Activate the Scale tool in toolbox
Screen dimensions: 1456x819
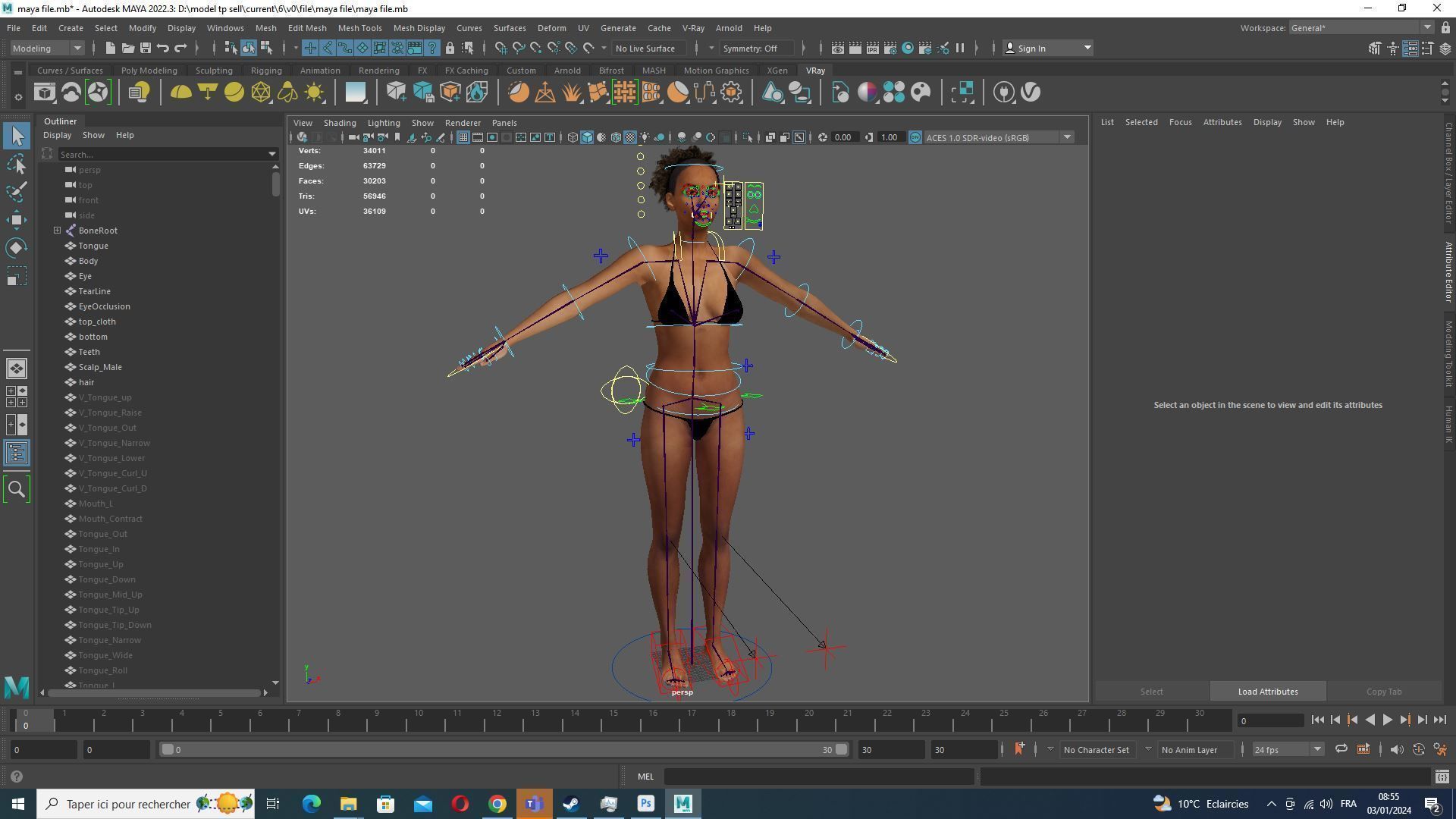coord(17,276)
